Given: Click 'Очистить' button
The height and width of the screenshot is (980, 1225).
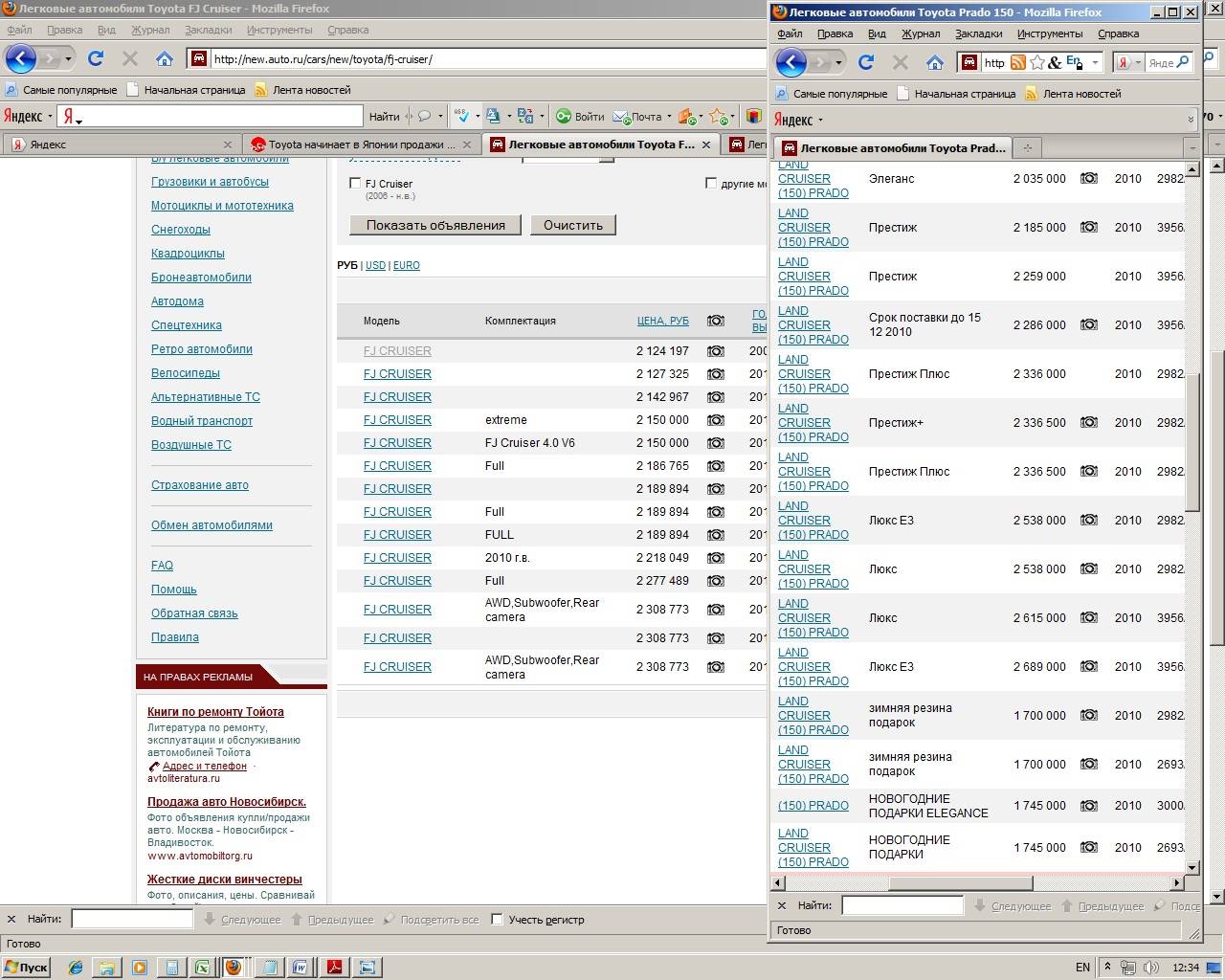Looking at the screenshot, I should [573, 226].
